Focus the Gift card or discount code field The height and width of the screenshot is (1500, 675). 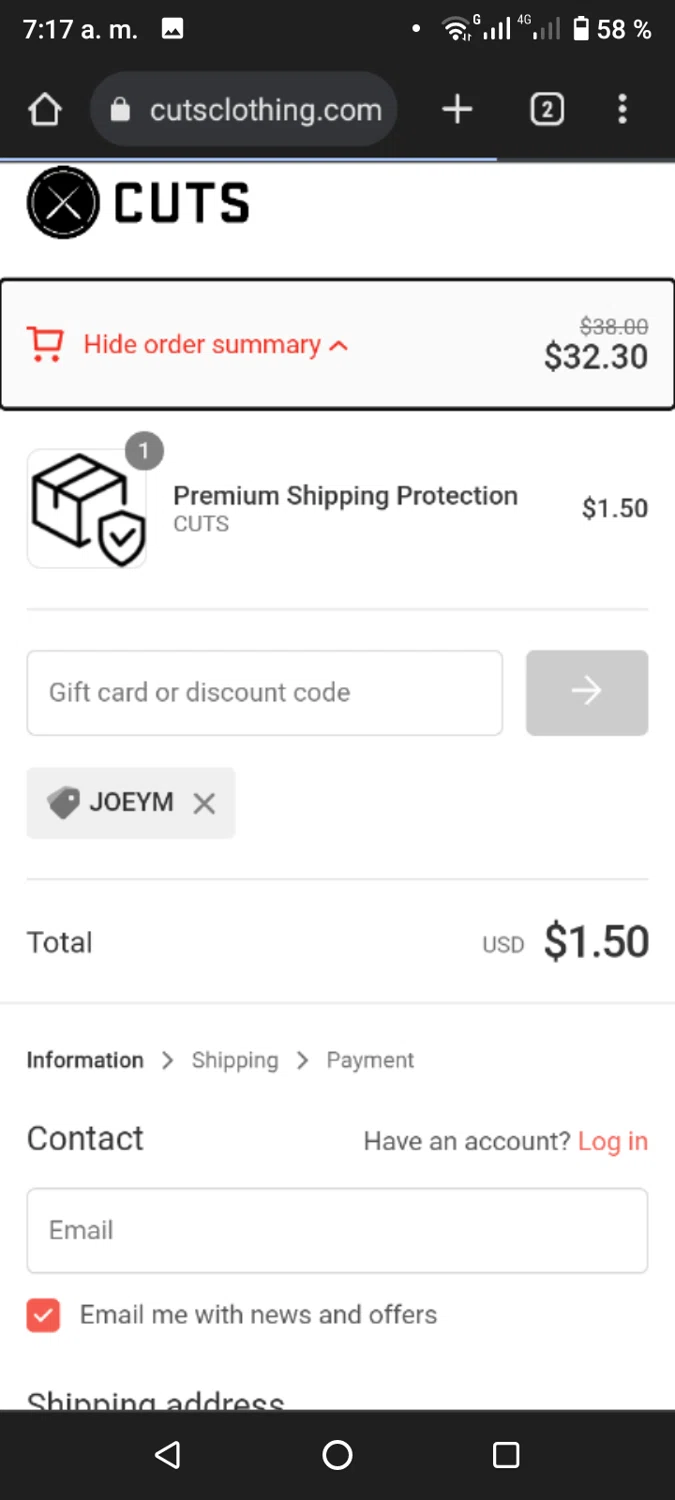[265, 693]
